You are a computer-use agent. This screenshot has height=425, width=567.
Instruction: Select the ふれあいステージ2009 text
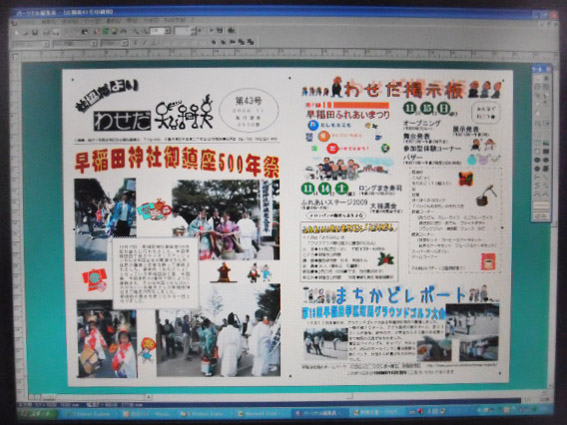tap(334, 202)
